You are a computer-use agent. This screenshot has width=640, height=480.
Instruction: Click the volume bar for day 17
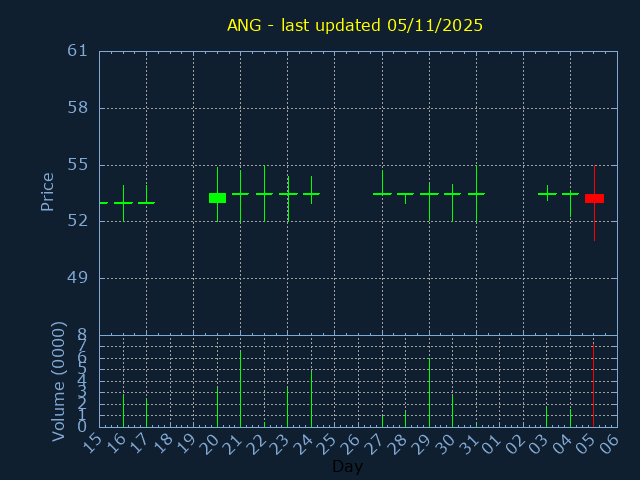pyautogui.click(x=146, y=413)
